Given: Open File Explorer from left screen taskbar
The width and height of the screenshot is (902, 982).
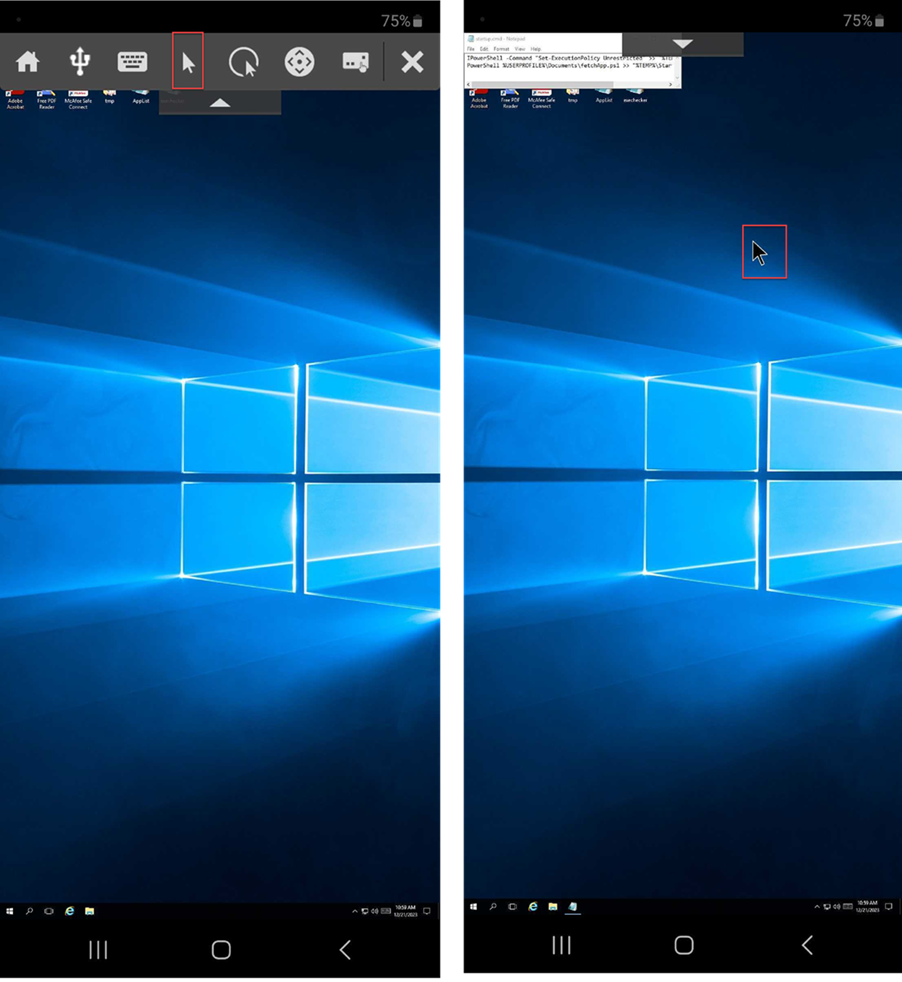Looking at the screenshot, I should click(89, 911).
